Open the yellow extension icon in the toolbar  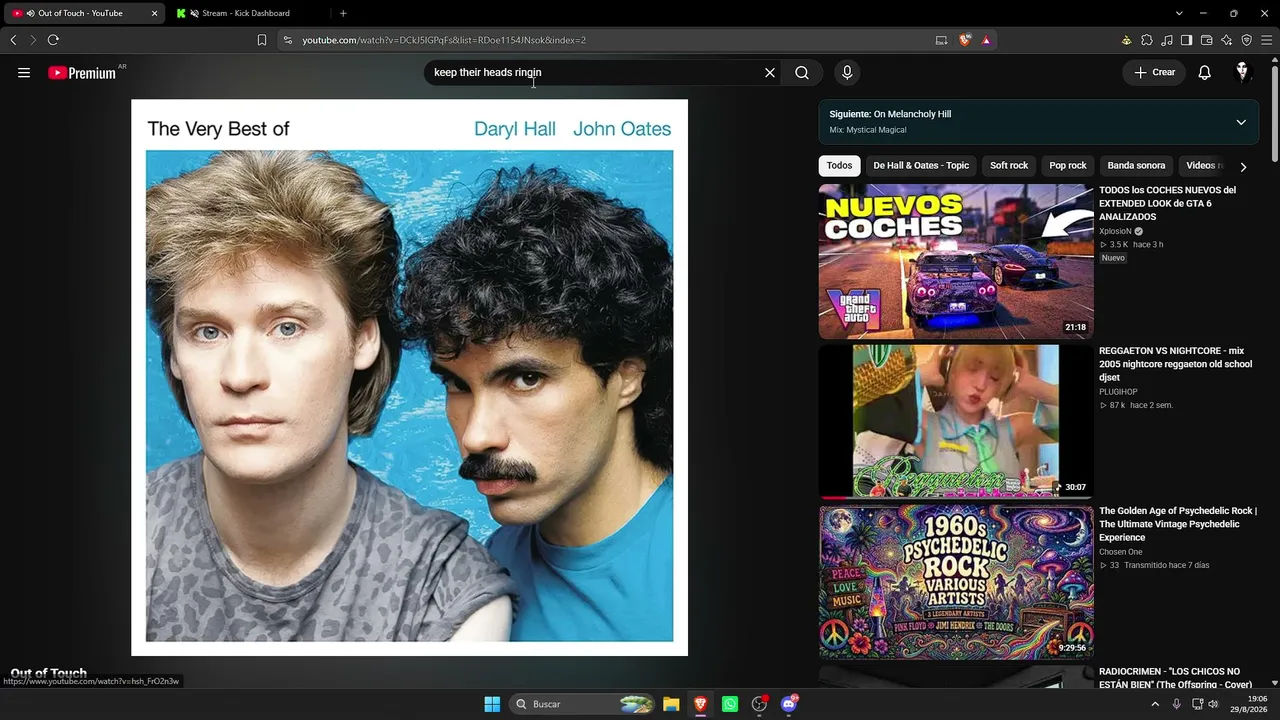[1126, 40]
